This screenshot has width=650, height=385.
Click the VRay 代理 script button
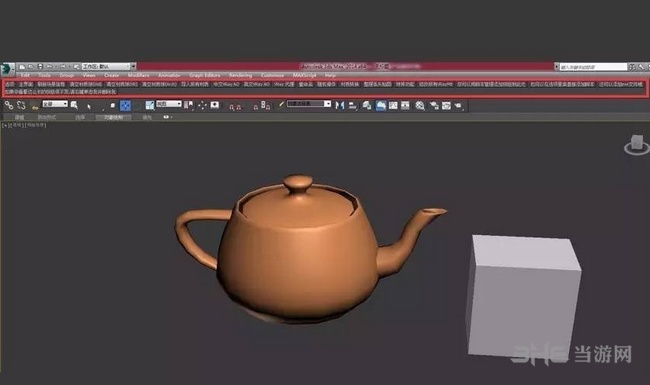(x=284, y=84)
